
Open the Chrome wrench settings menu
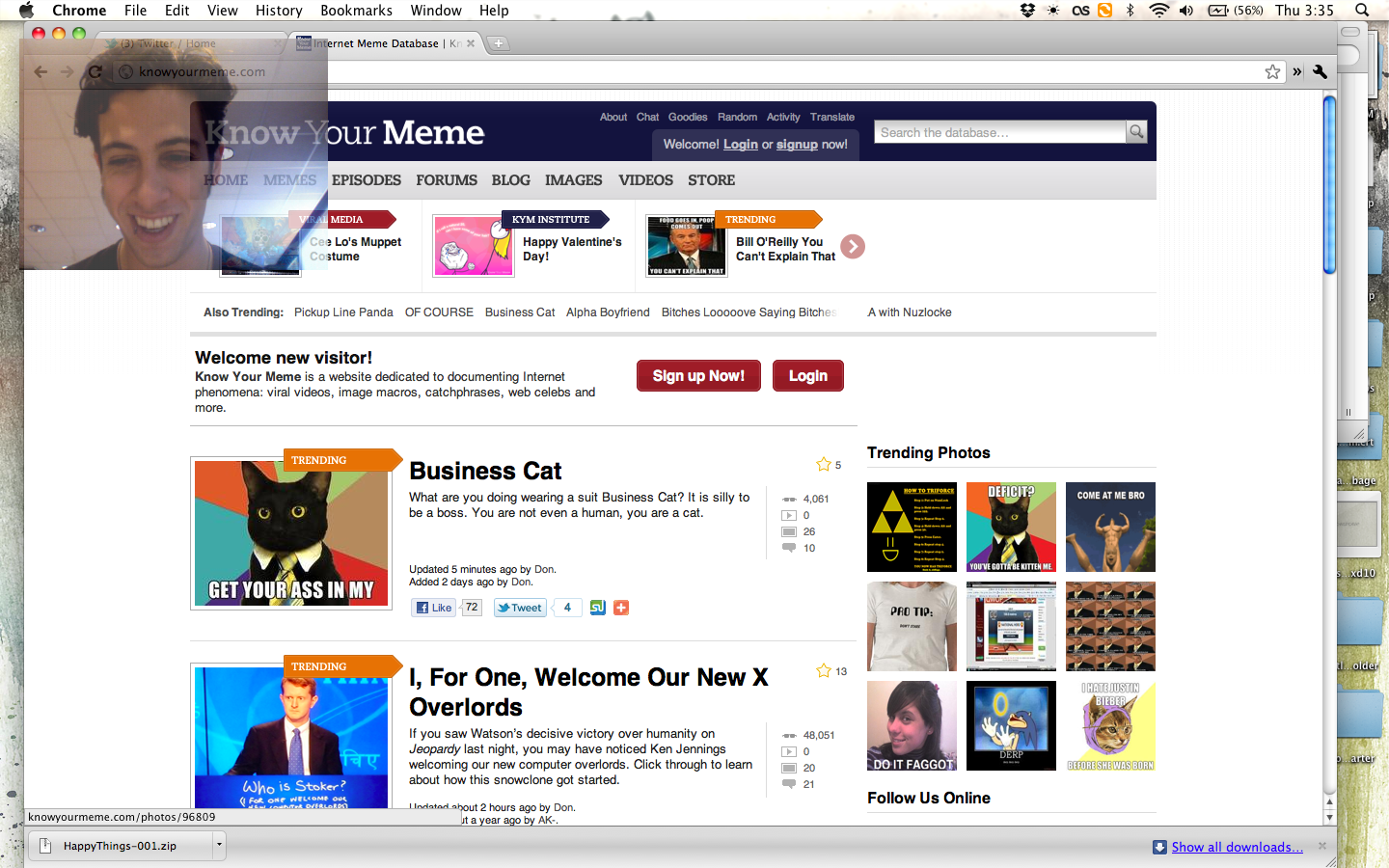[1321, 71]
